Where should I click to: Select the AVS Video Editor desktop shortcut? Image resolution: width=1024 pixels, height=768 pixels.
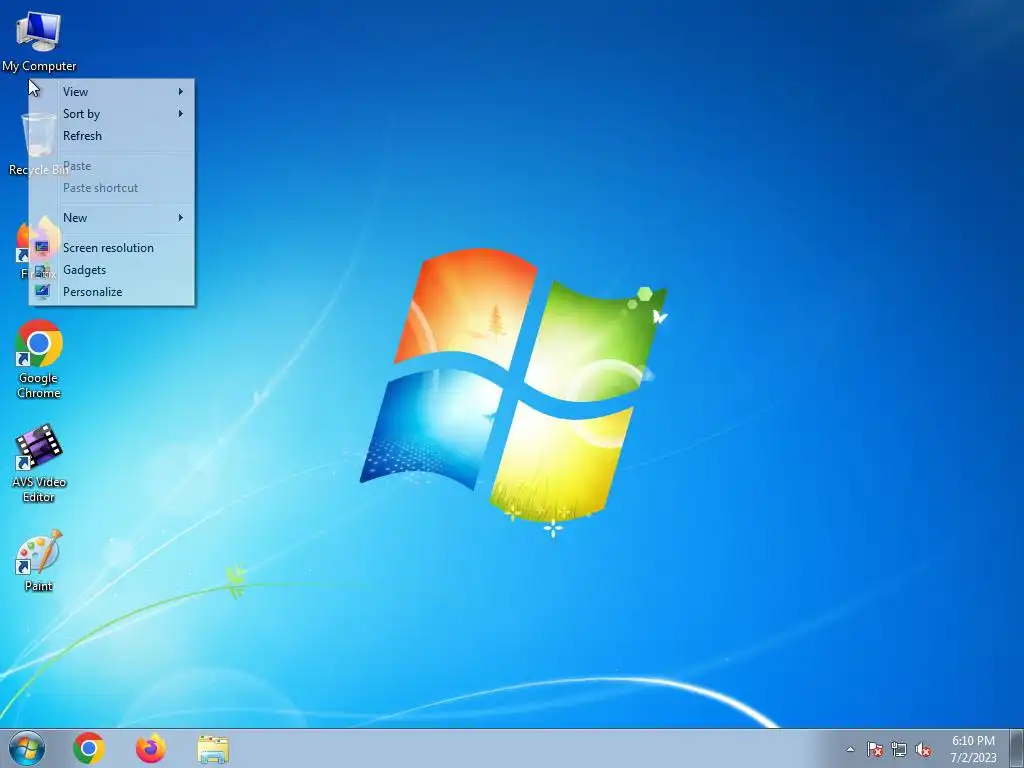click(x=39, y=463)
